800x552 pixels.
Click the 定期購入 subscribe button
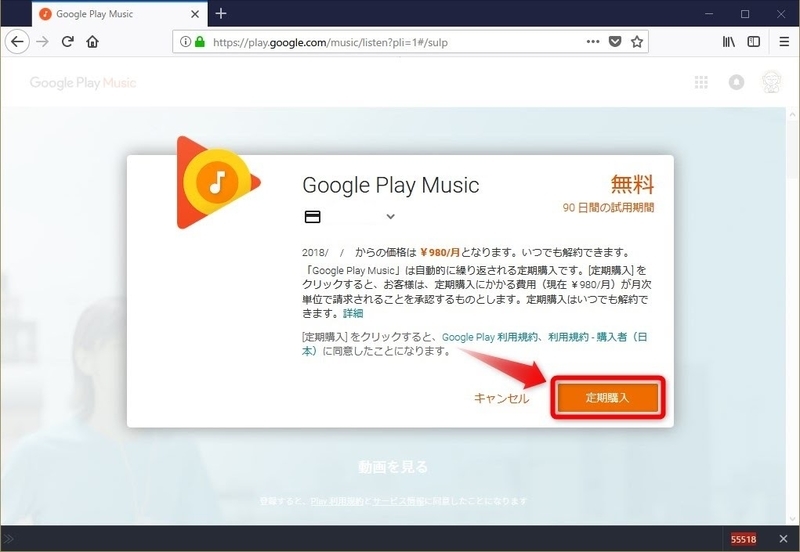[x=608, y=397]
